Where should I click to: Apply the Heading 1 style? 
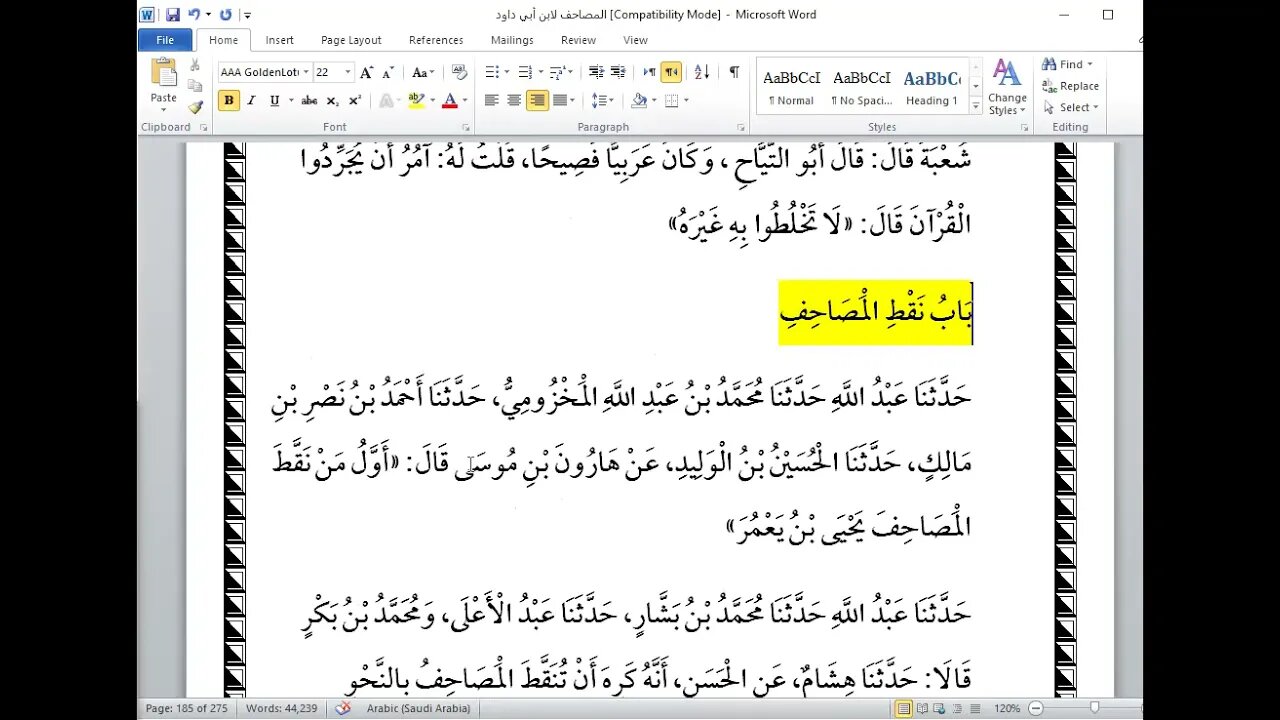click(931, 86)
